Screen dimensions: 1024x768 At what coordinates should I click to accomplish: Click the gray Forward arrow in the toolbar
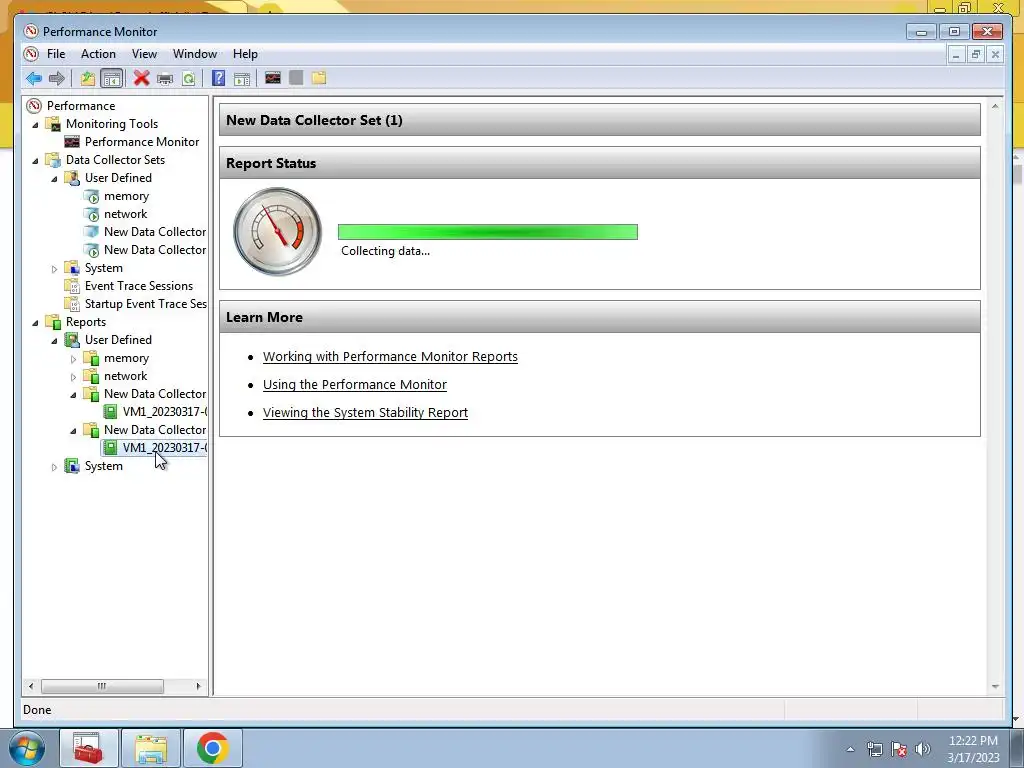point(57,78)
